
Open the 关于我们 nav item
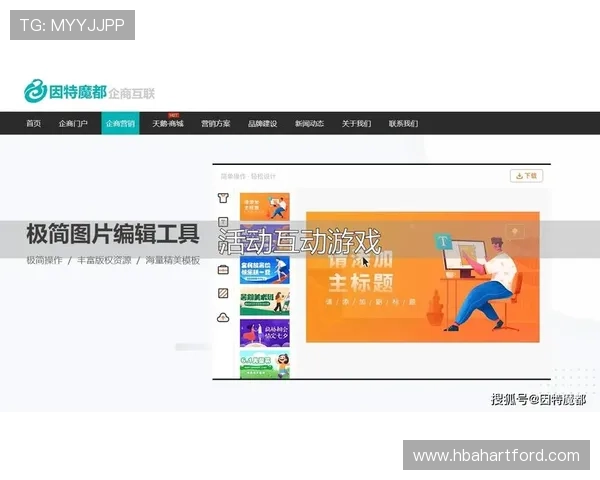pos(356,123)
